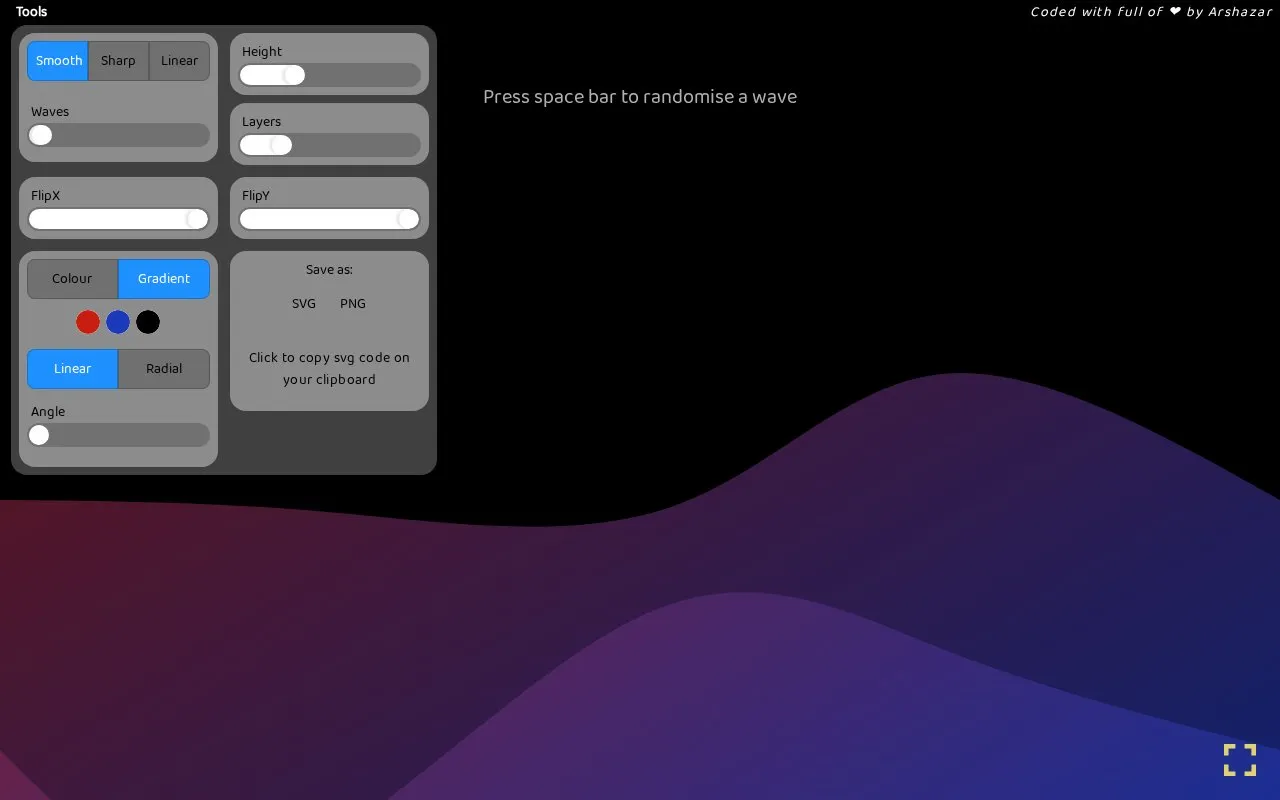1280x800 pixels.
Task: Click the Layers slider handle
Action: tap(281, 145)
